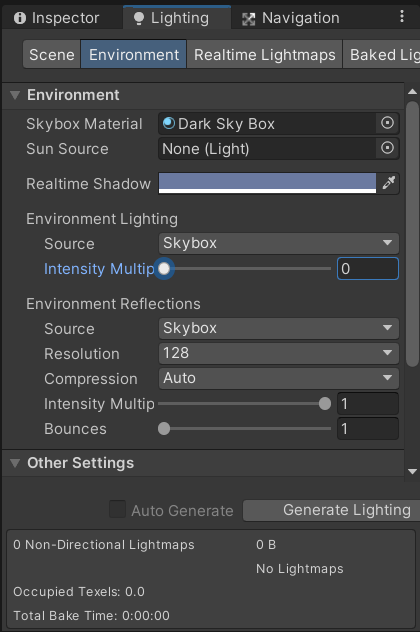Image resolution: width=420 pixels, height=632 pixels.
Task: Click the Total Bake Time text
Action: point(91,615)
